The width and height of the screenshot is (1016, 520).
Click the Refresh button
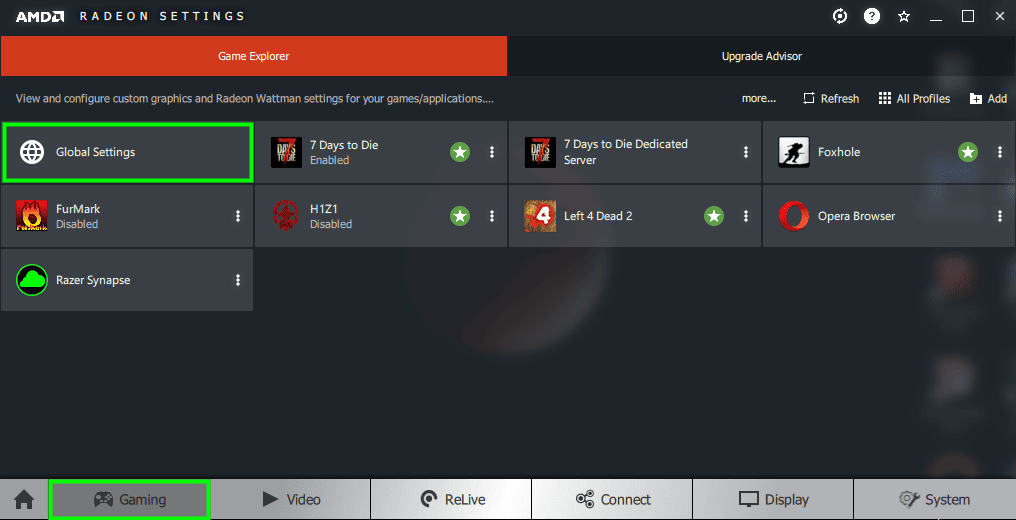coord(831,98)
